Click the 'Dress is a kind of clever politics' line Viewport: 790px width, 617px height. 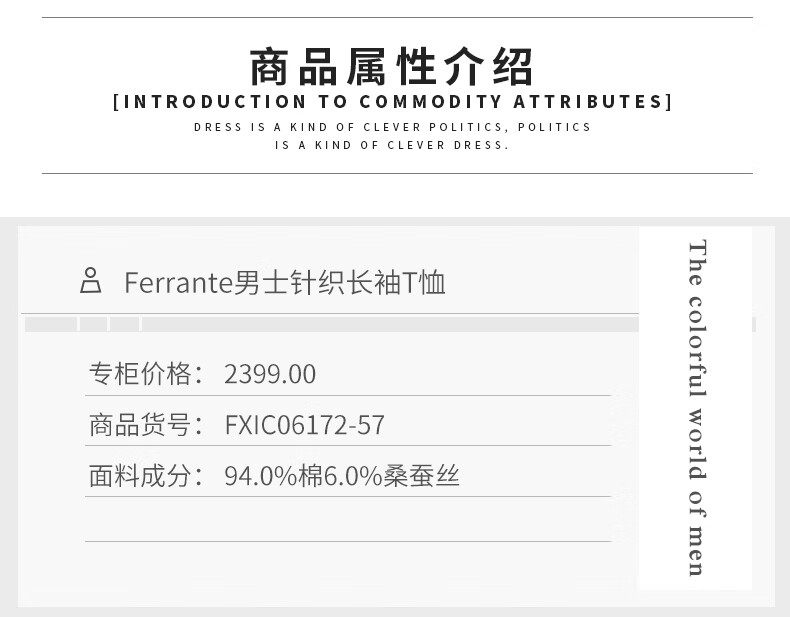[392, 127]
